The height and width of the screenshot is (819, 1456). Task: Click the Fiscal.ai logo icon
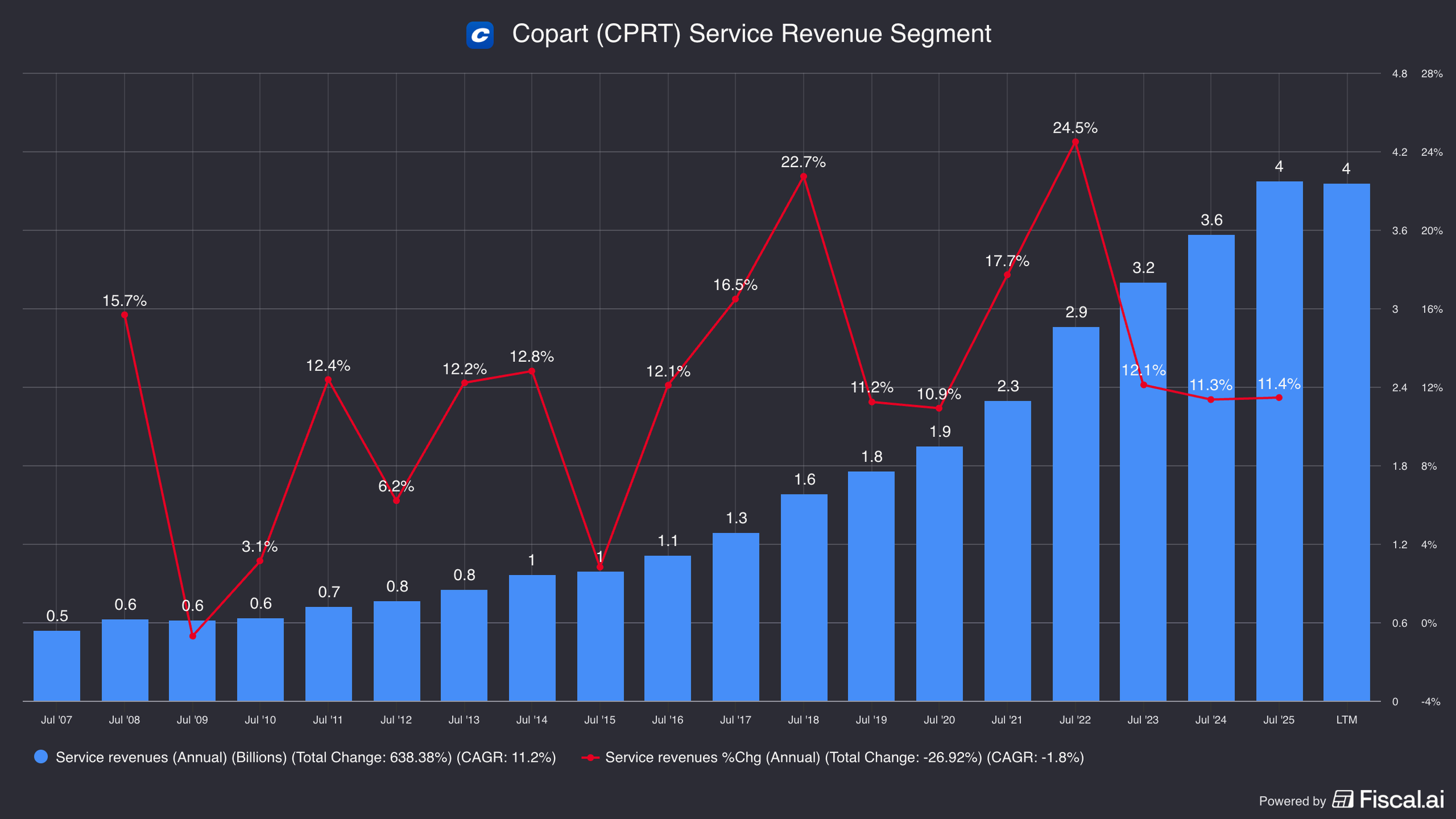pos(1343,799)
